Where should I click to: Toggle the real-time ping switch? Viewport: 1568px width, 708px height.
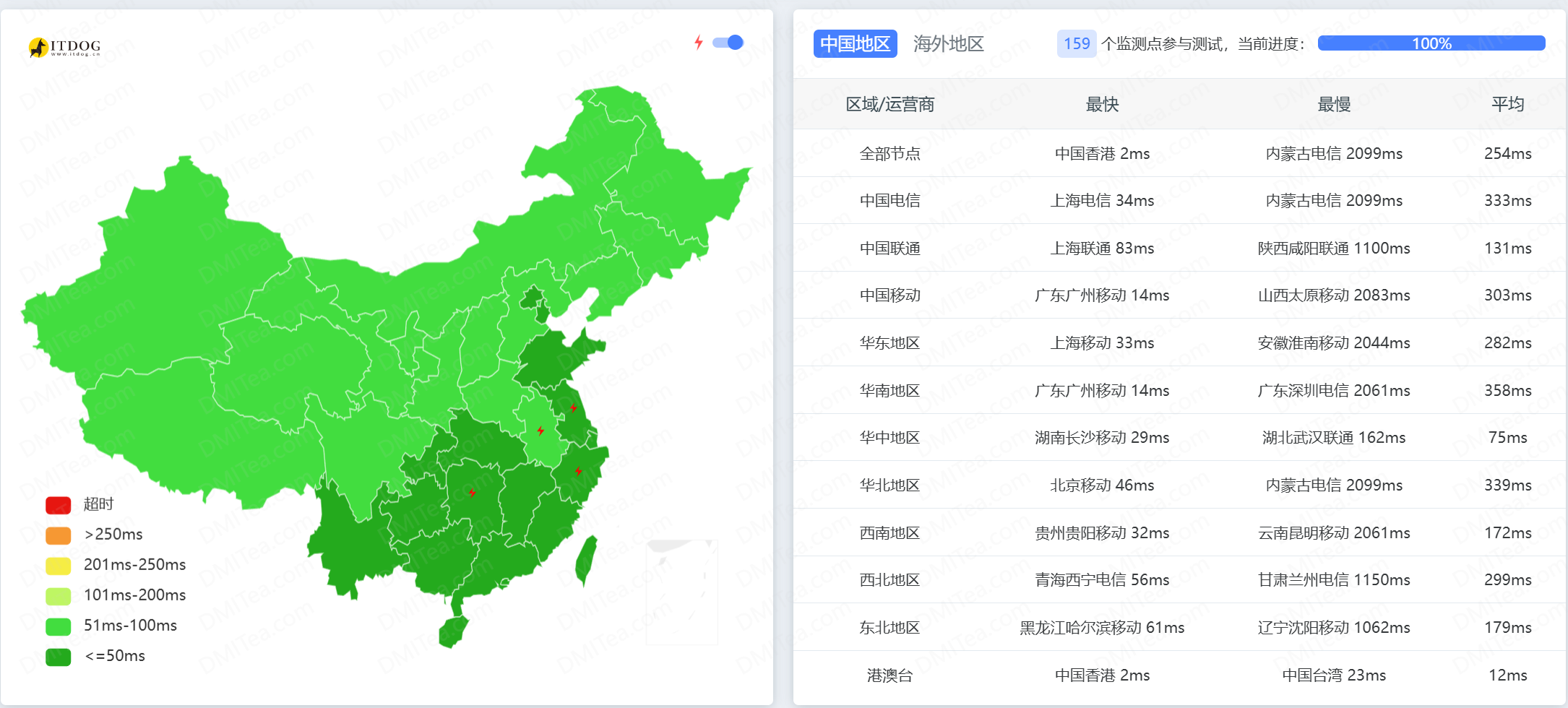728,43
